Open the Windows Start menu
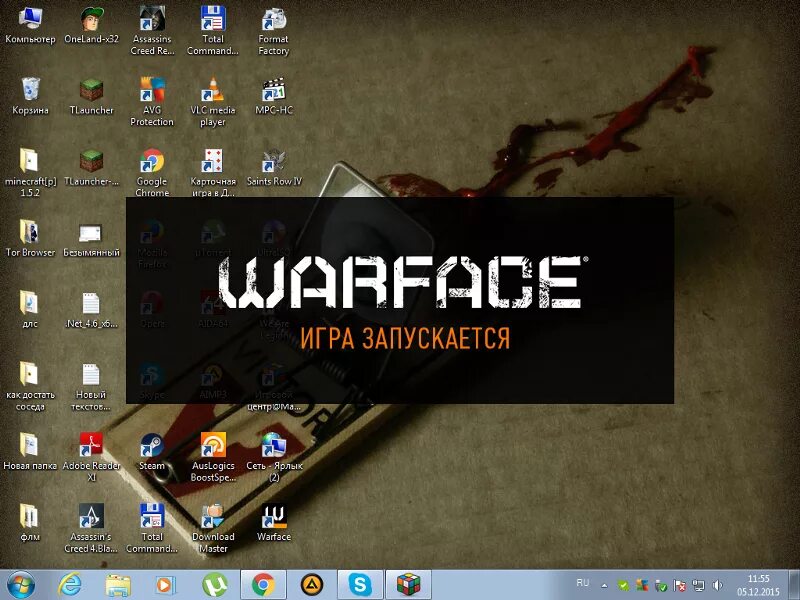 (x=20, y=585)
